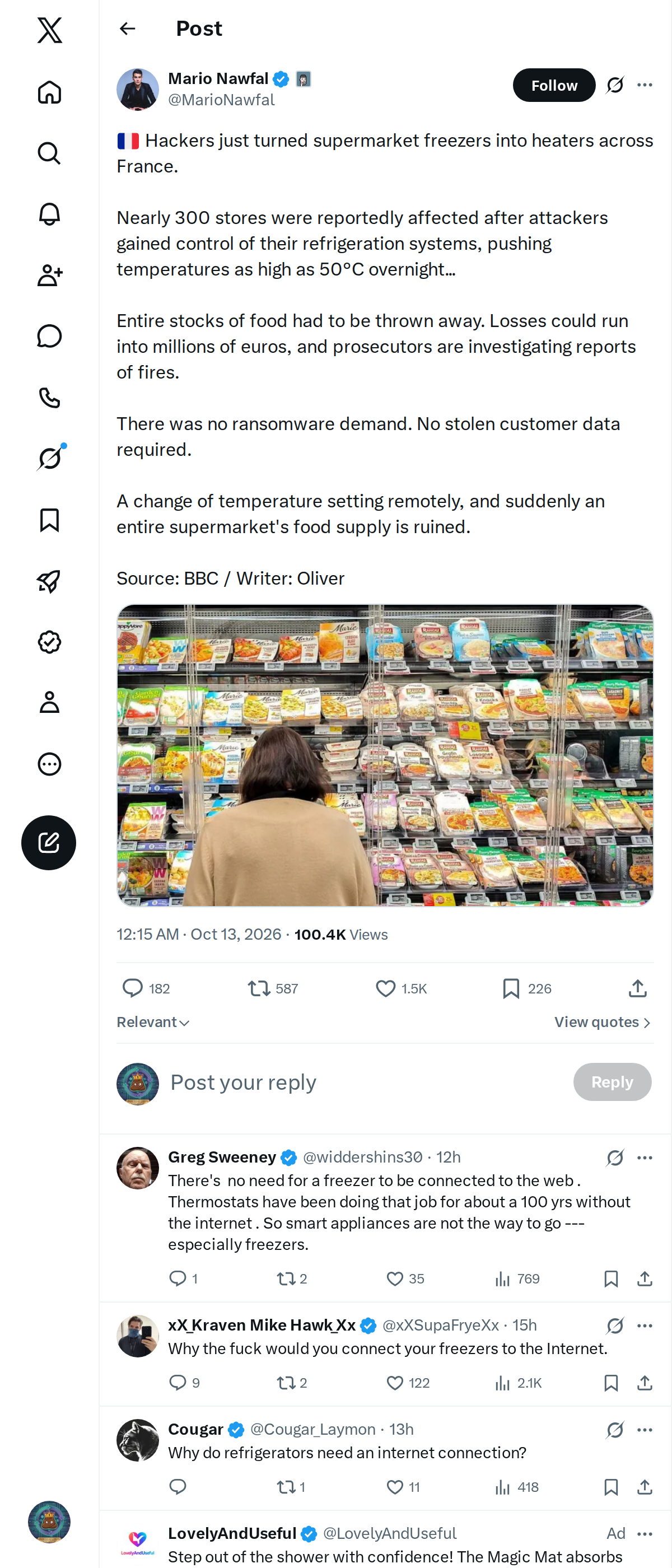Bookmark the main post with 226 saves

pos(511,988)
